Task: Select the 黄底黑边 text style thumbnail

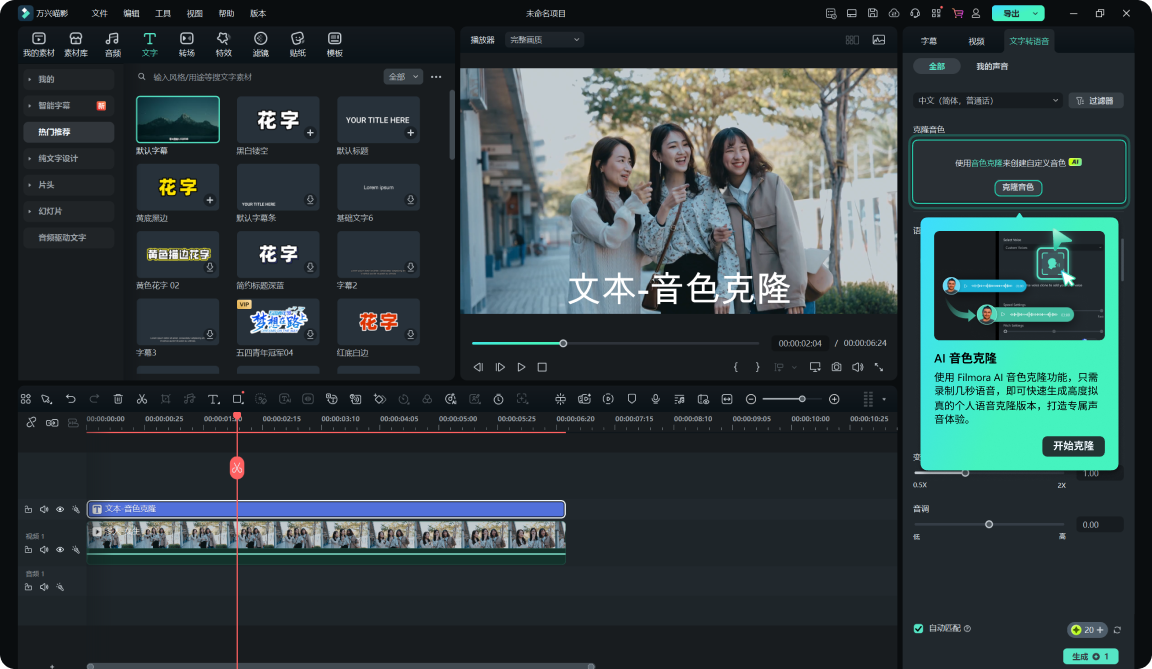Action: pyautogui.click(x=178, y=187)
